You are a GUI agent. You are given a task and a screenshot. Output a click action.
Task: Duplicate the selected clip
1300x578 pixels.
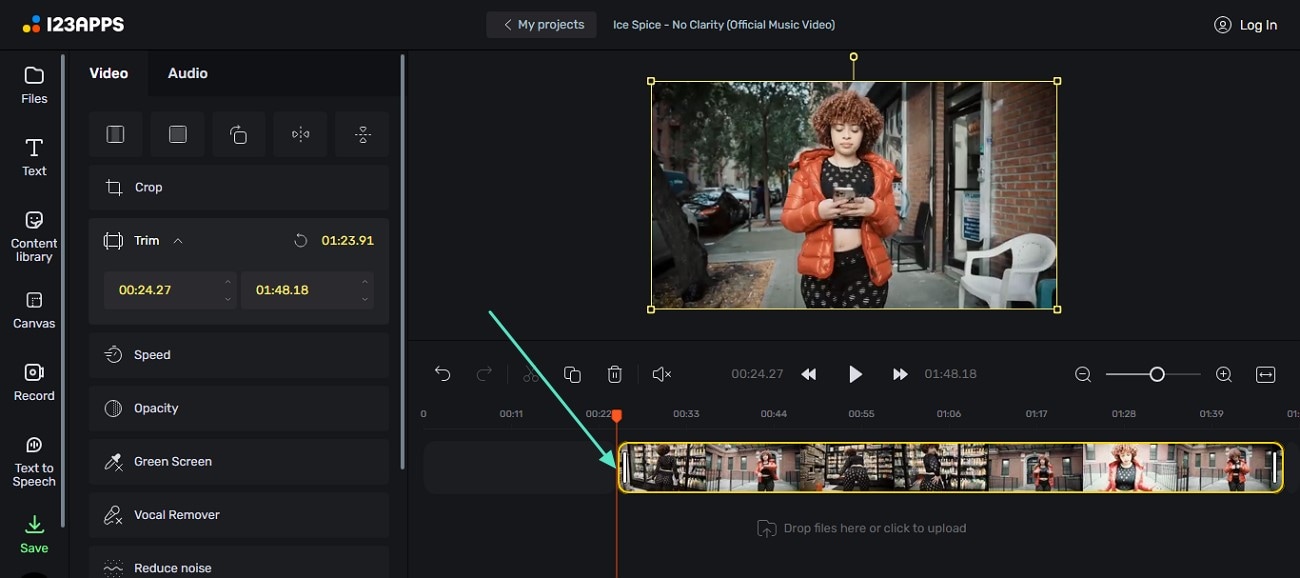pyautogui.click(x=572, y=374)
